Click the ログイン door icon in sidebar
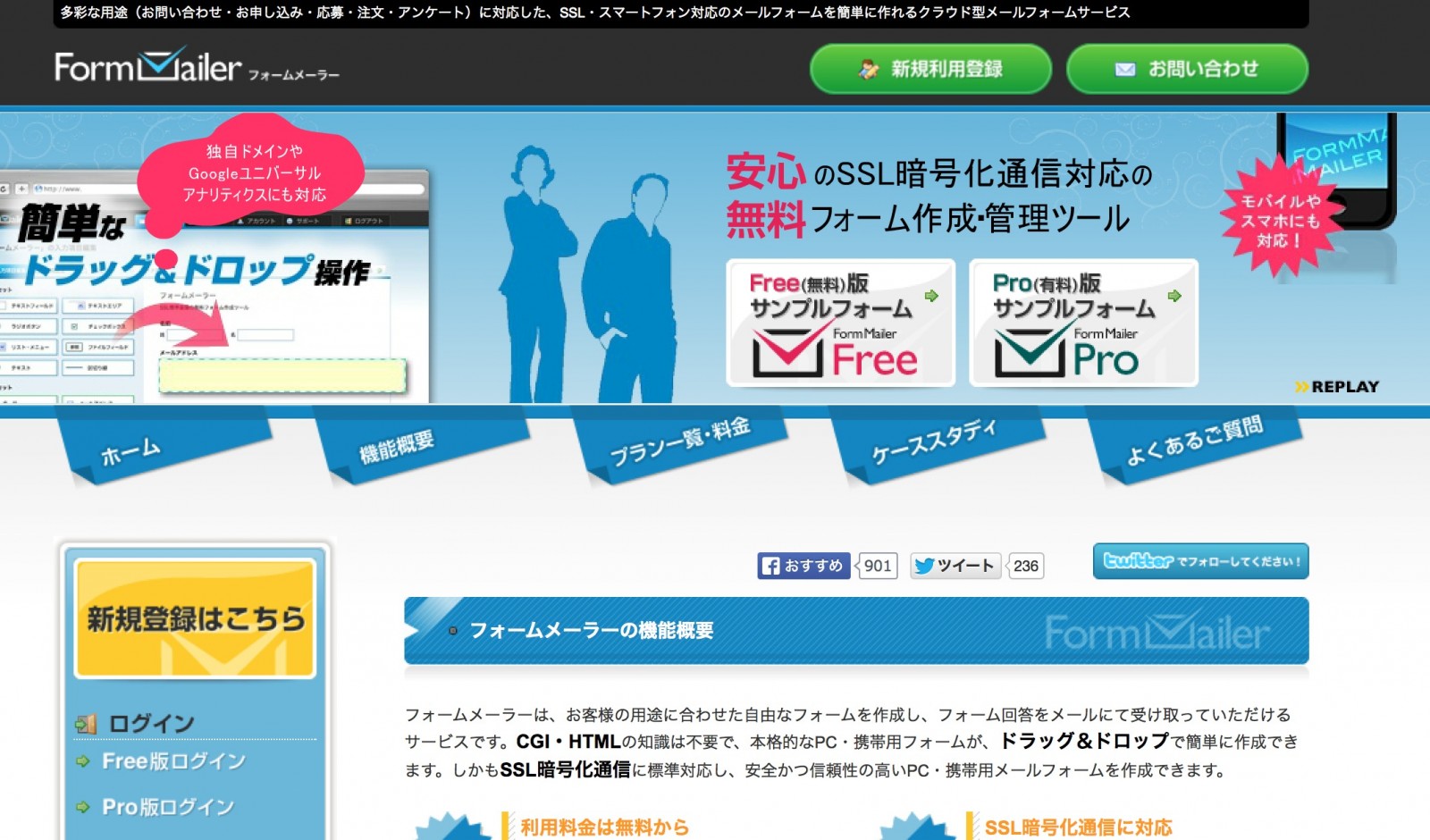1430x840 pixels. click(x=86, y=724)
